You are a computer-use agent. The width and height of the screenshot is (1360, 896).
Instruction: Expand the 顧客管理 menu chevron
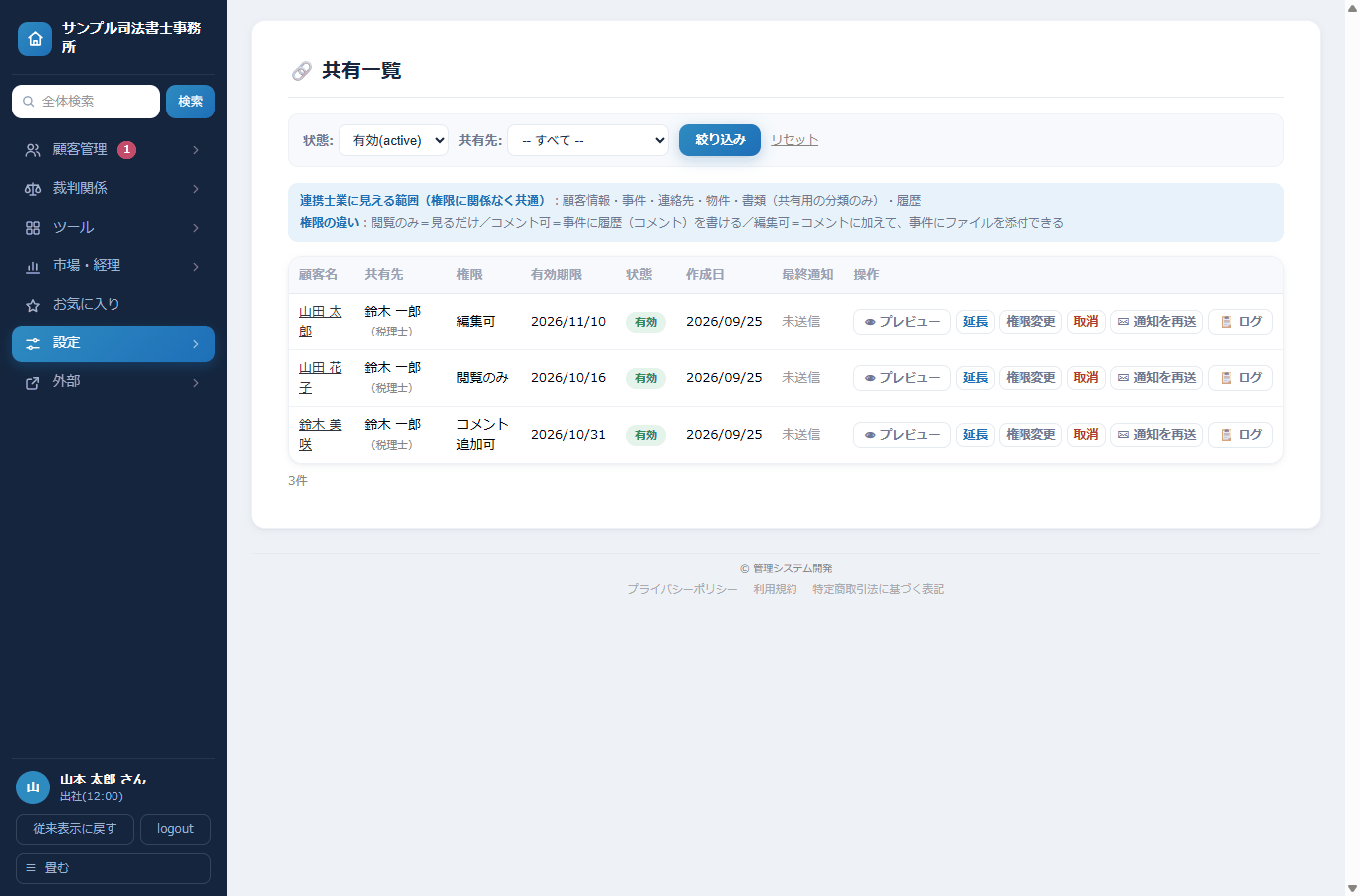click(x=196, y=150)
